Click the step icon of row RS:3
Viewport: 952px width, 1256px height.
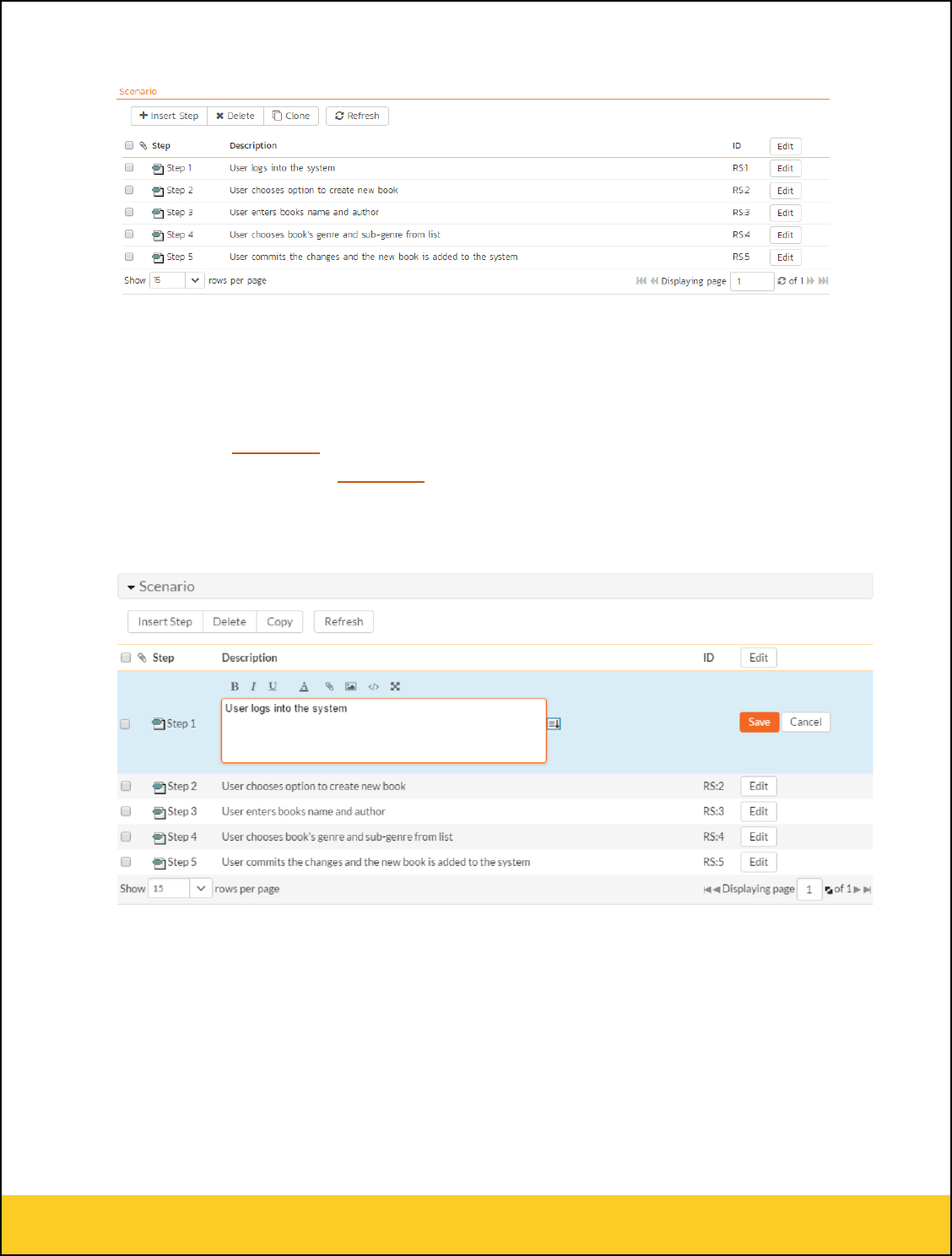click(x=160, y=812)
